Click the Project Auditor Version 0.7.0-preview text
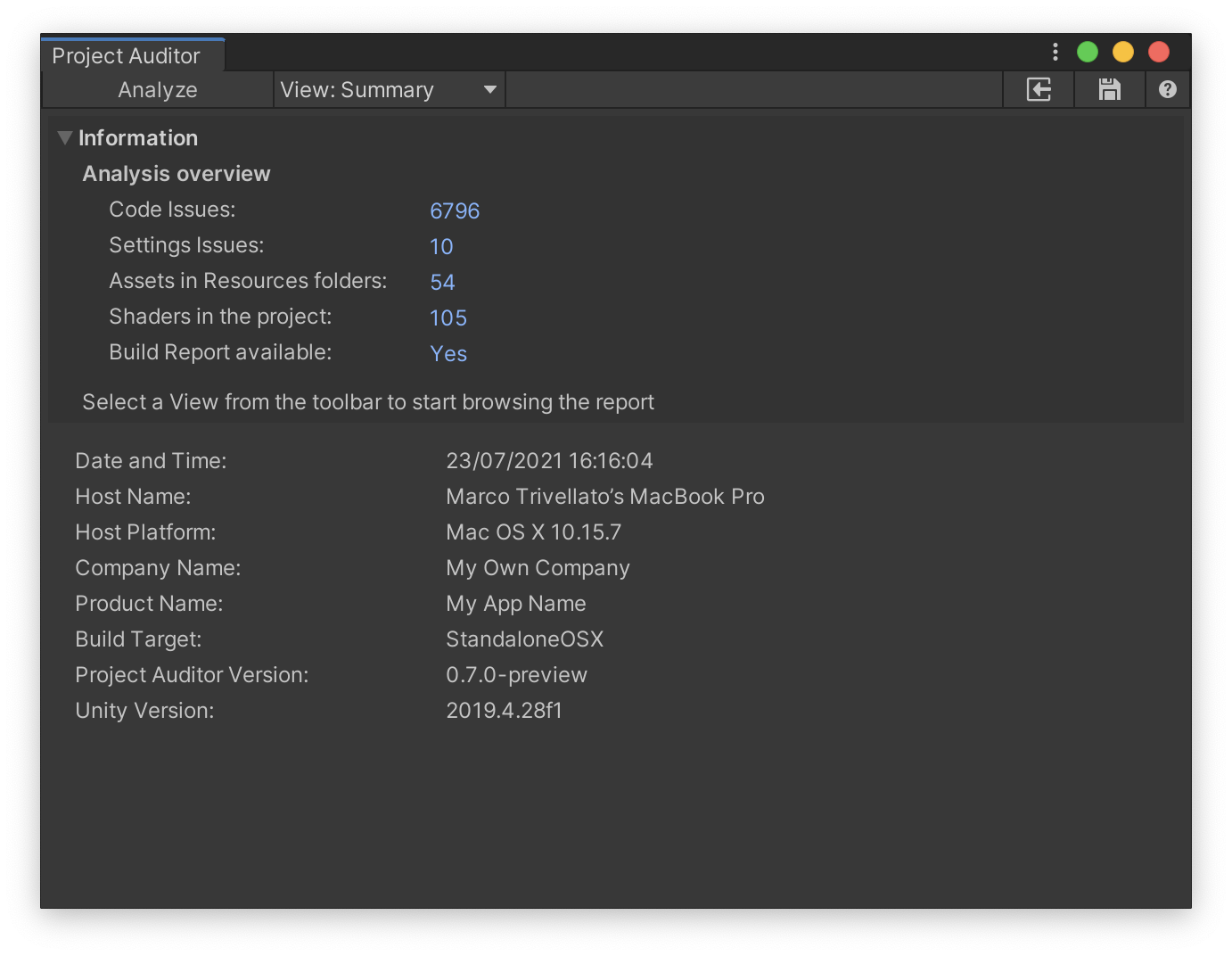The image size is (1232, 956). coord(516,675)
